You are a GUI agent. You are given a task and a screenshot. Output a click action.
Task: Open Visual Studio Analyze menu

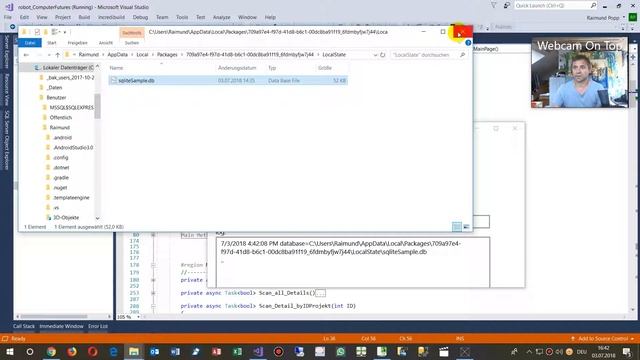click(x=222, y=17)
